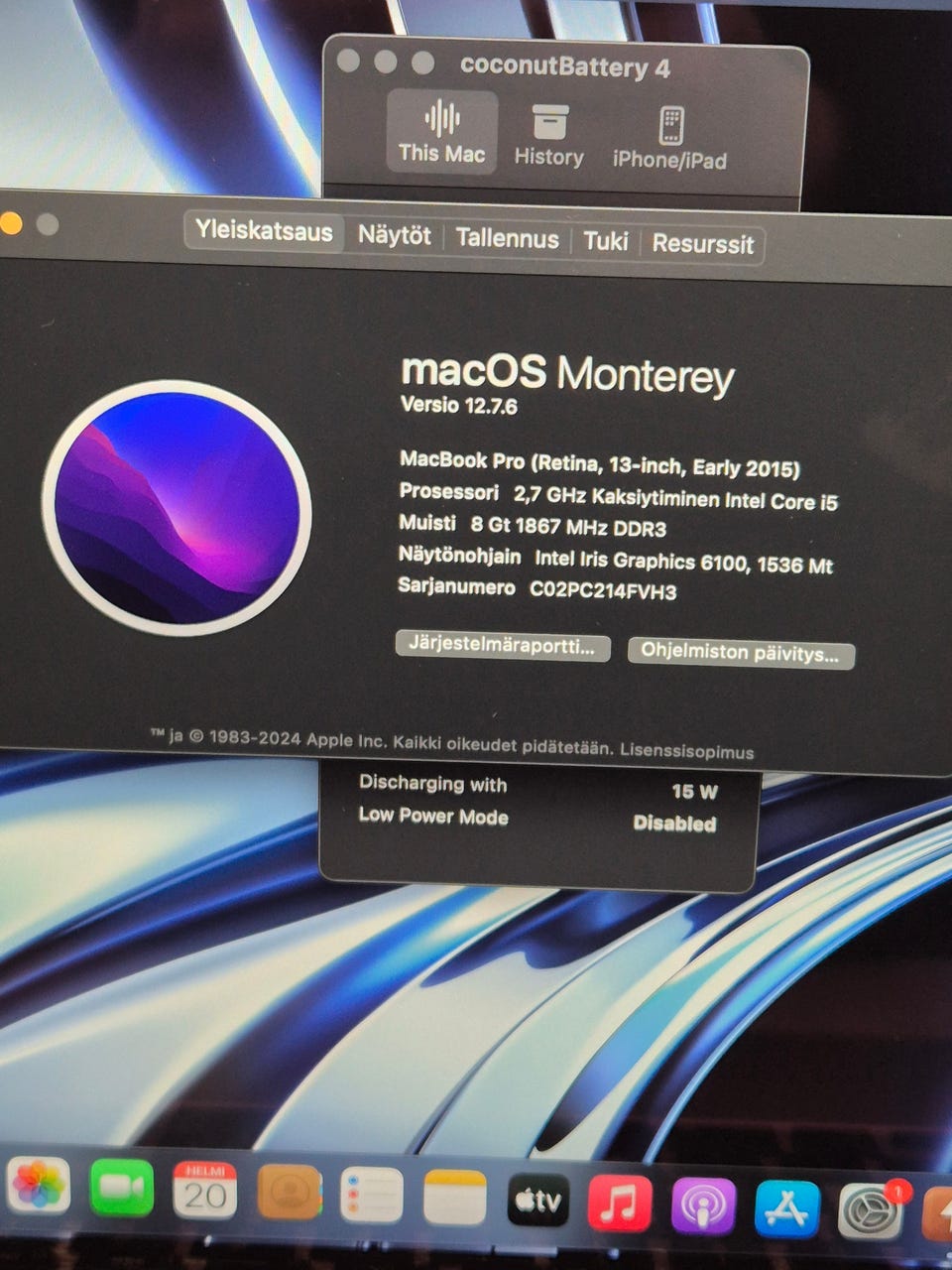Open the Yleiskatsaus tab

click(x=264, y=232)
